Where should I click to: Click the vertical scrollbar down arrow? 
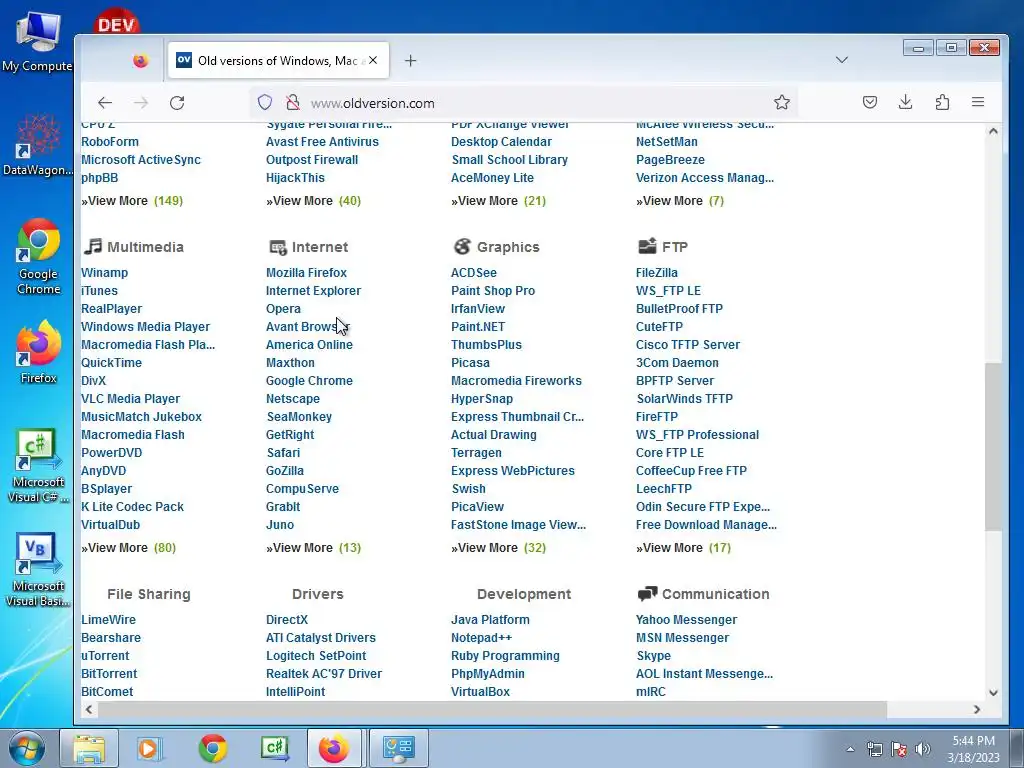click(x=993, y=693)
